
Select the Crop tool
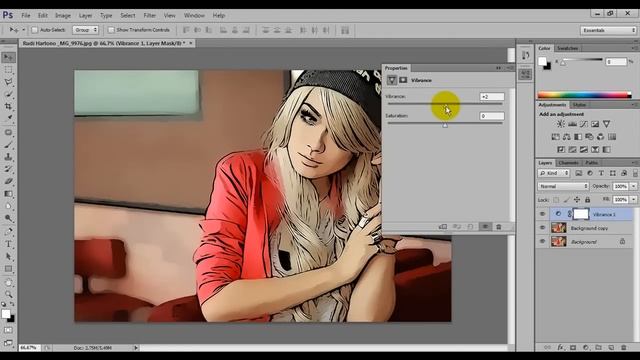coord(9,107)
